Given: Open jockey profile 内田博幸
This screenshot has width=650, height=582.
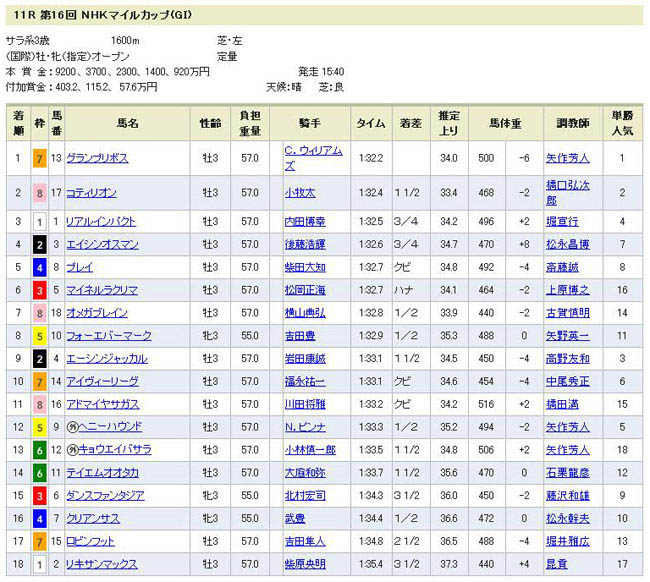Looking at the screenshot, I should coord(305,220).
